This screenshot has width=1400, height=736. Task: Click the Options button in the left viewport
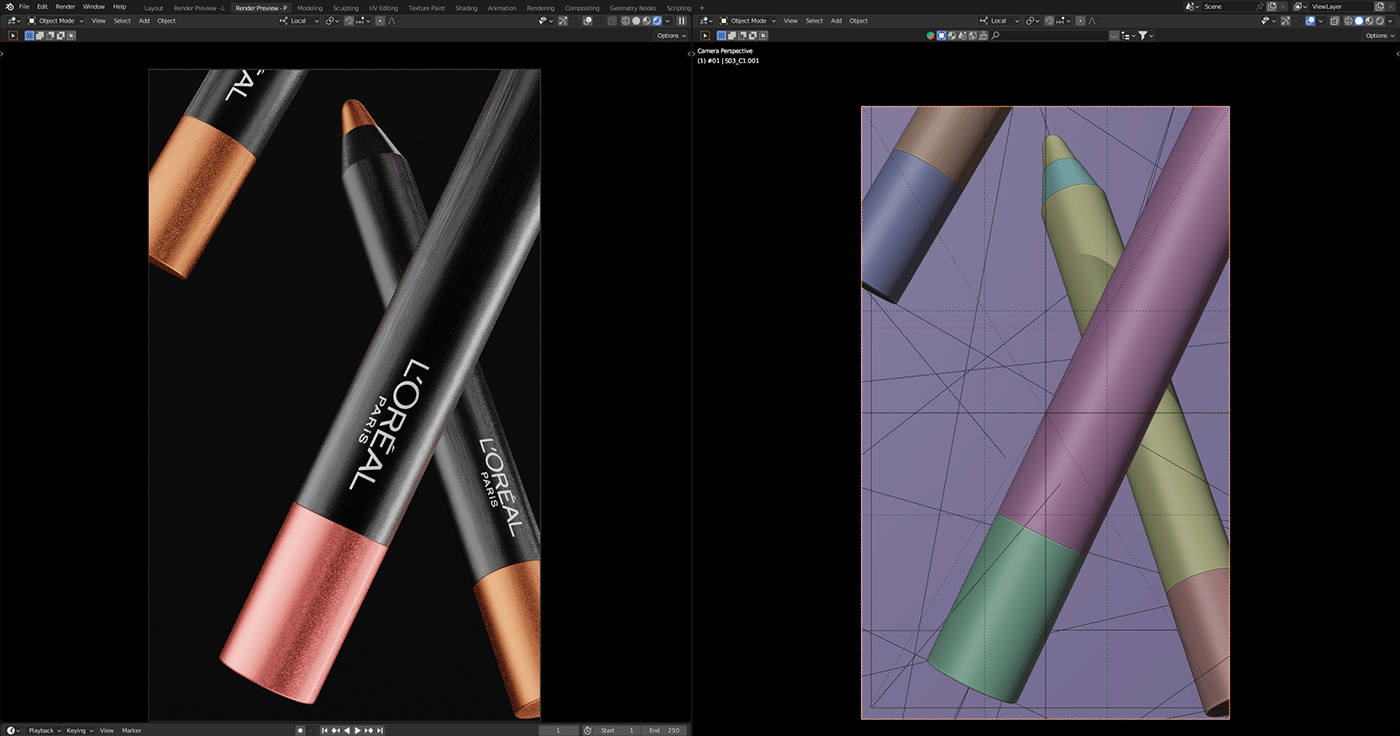670,35
